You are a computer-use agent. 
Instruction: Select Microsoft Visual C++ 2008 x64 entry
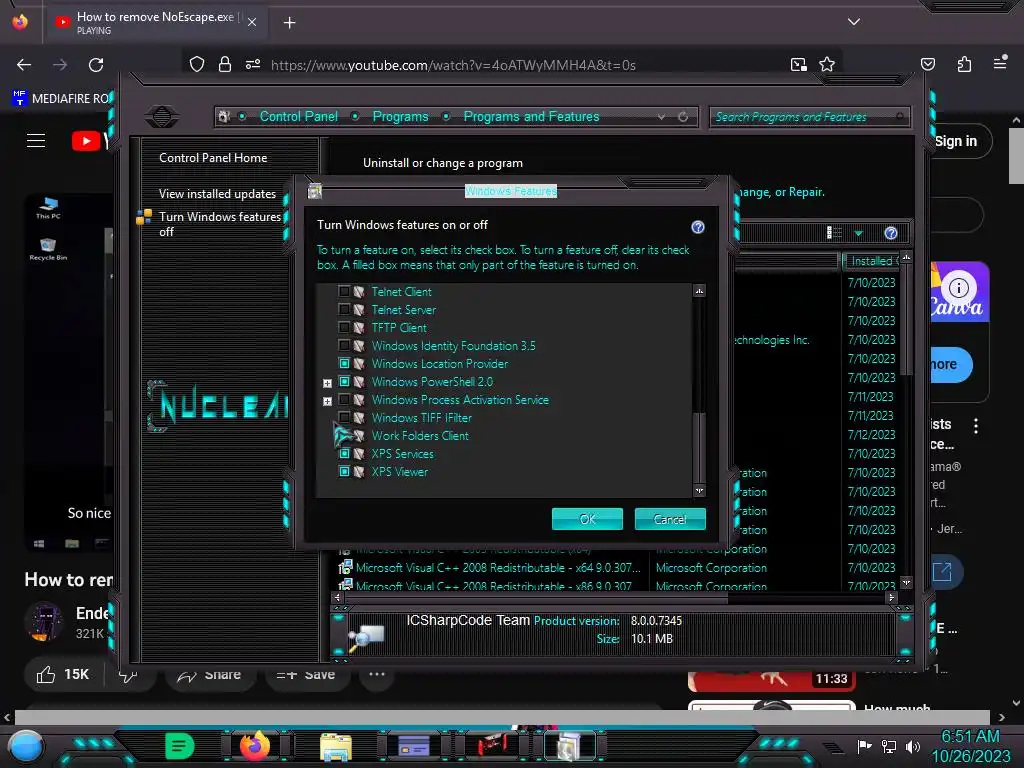click(x=496, y=568)
